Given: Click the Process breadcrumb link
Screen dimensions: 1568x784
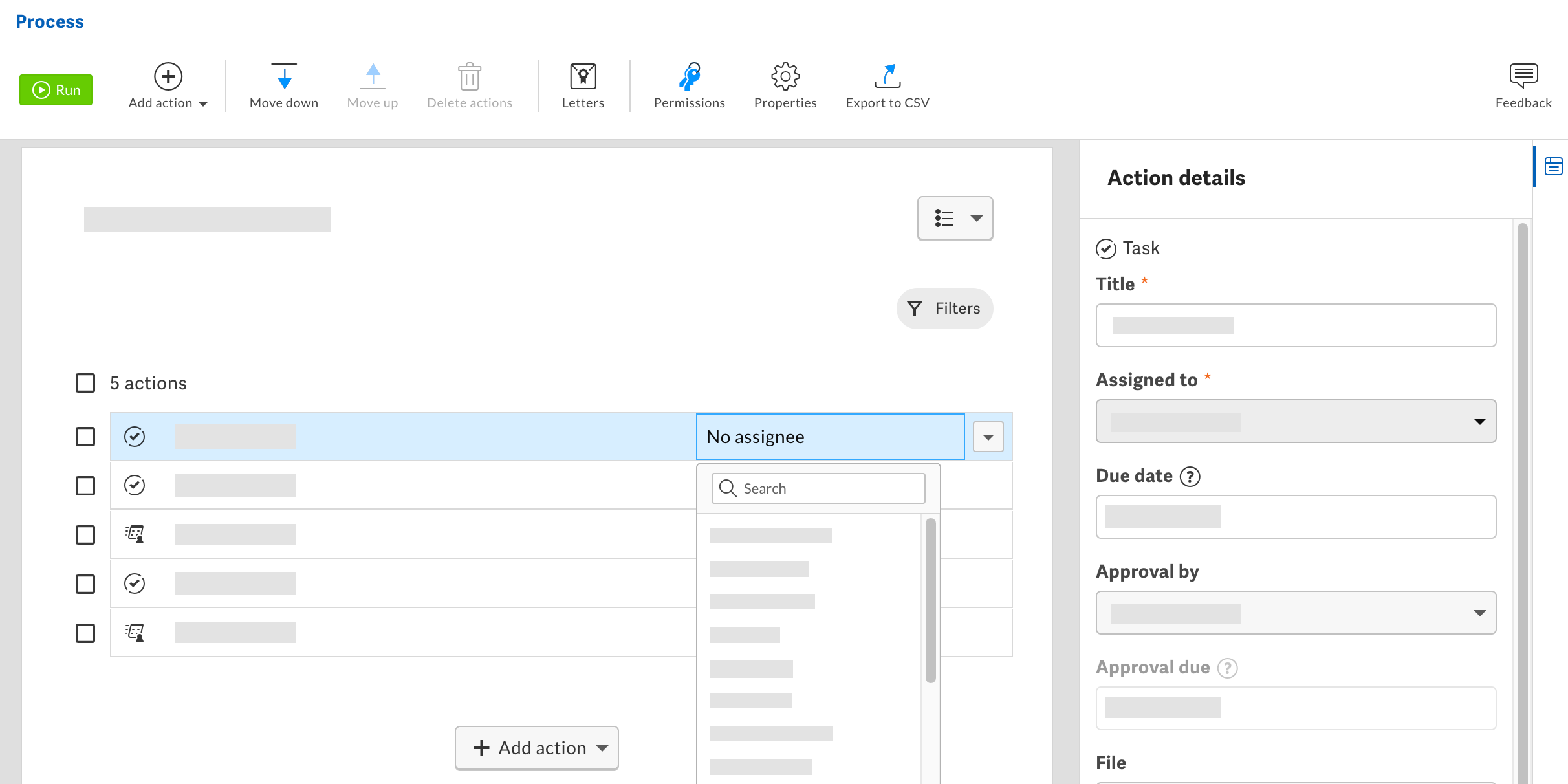Looking at the screenshot, I should tap(49, 21).
